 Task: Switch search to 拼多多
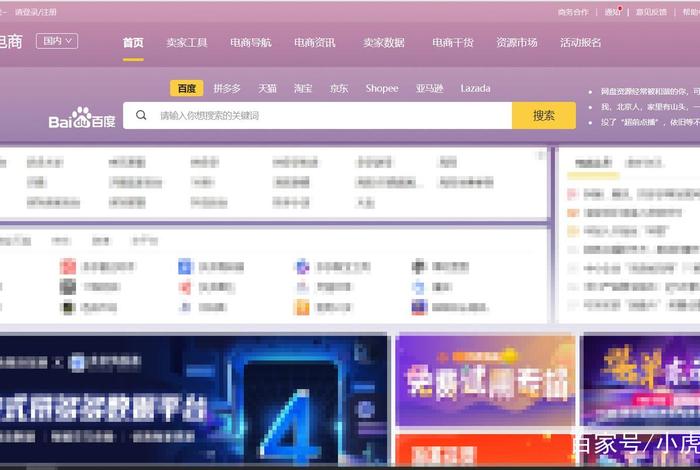227,88
